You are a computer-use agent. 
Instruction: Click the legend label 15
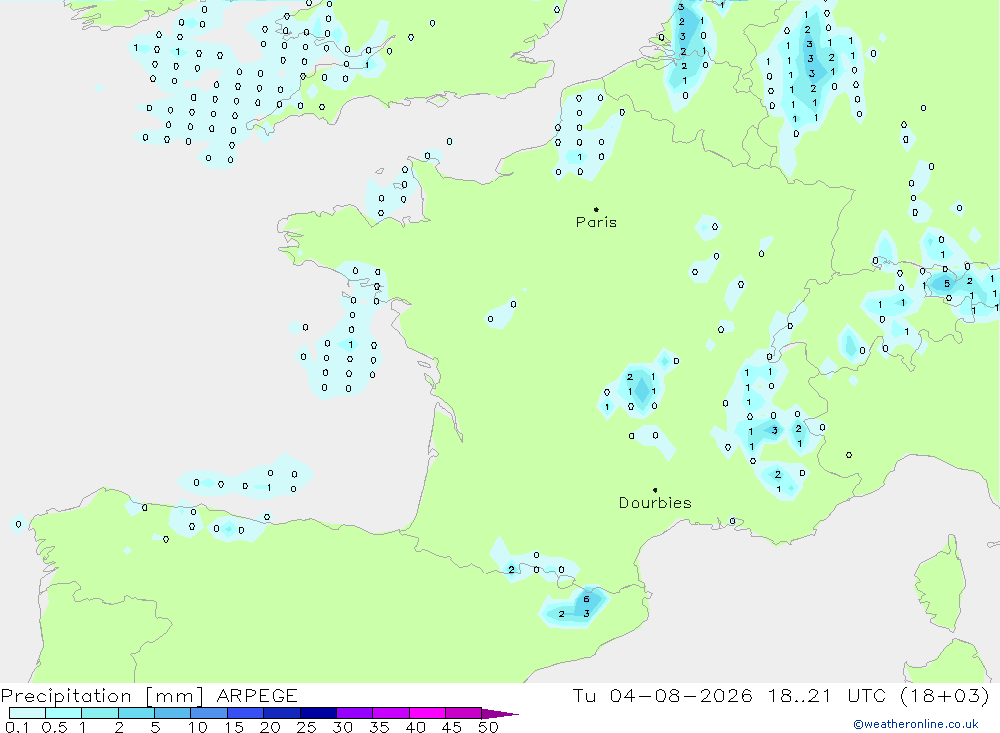(x=234, y=727)
